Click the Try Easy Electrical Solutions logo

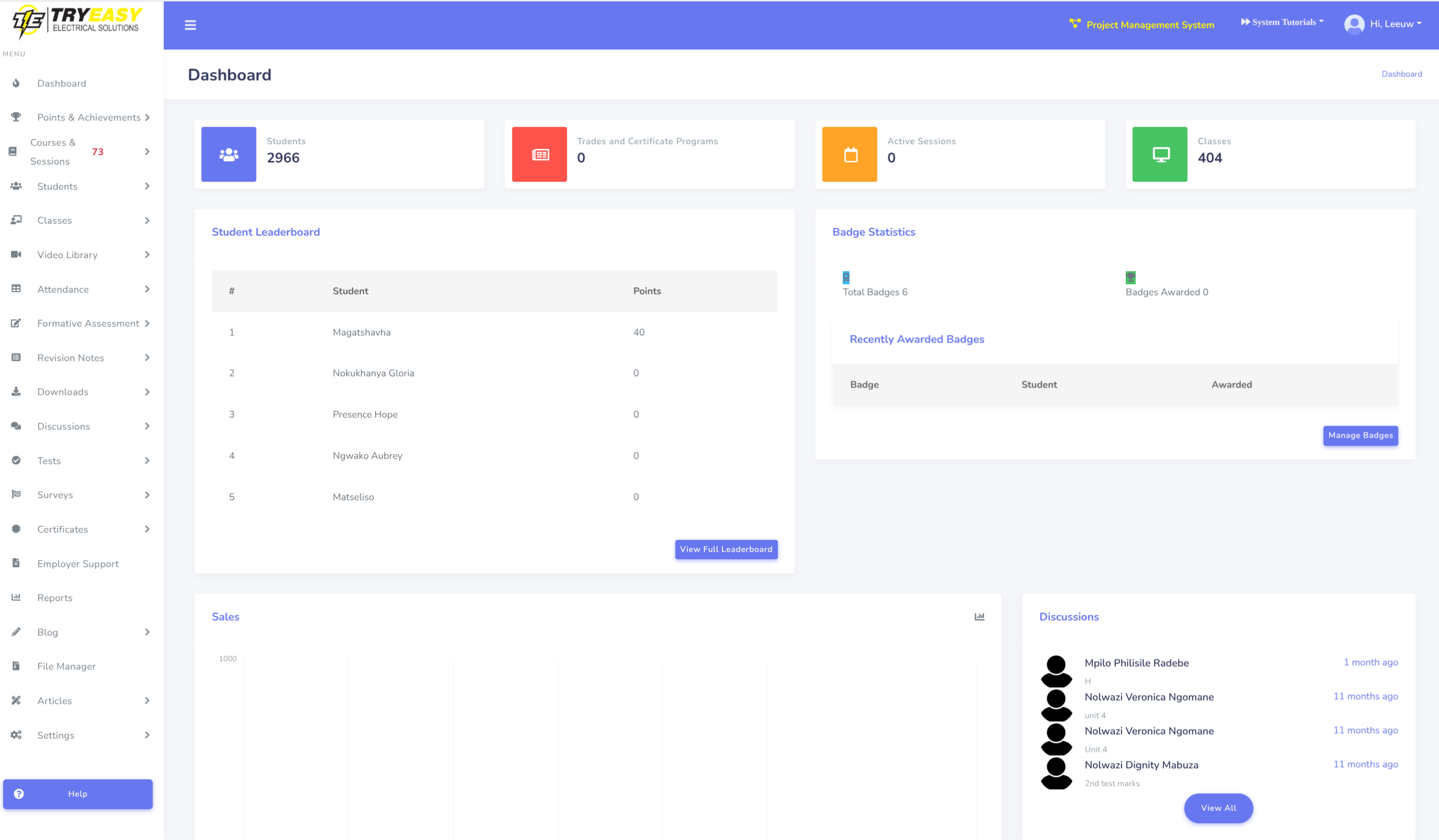tap(78, 21)
